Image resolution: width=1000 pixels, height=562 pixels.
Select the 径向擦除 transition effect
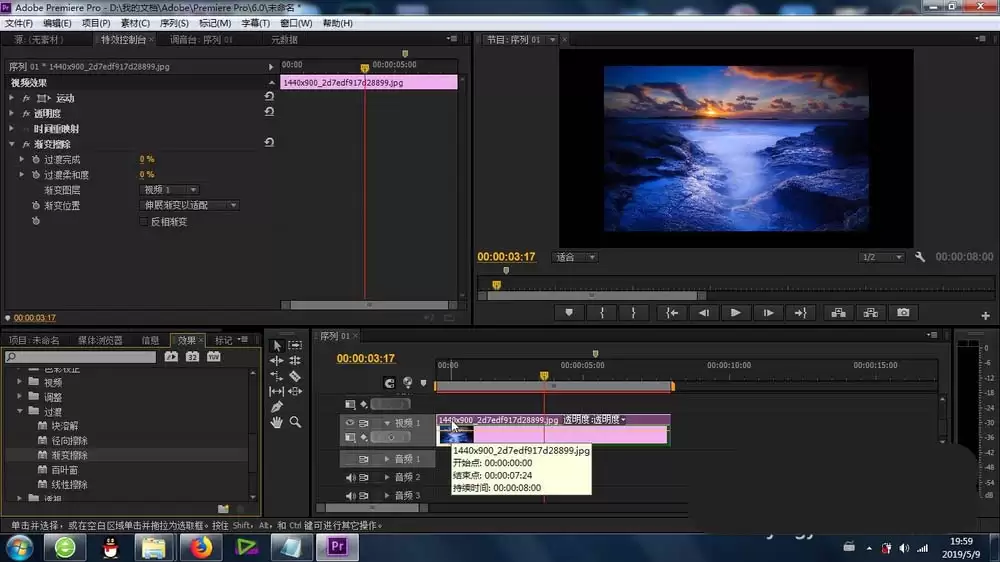click(x=70, y=440)
